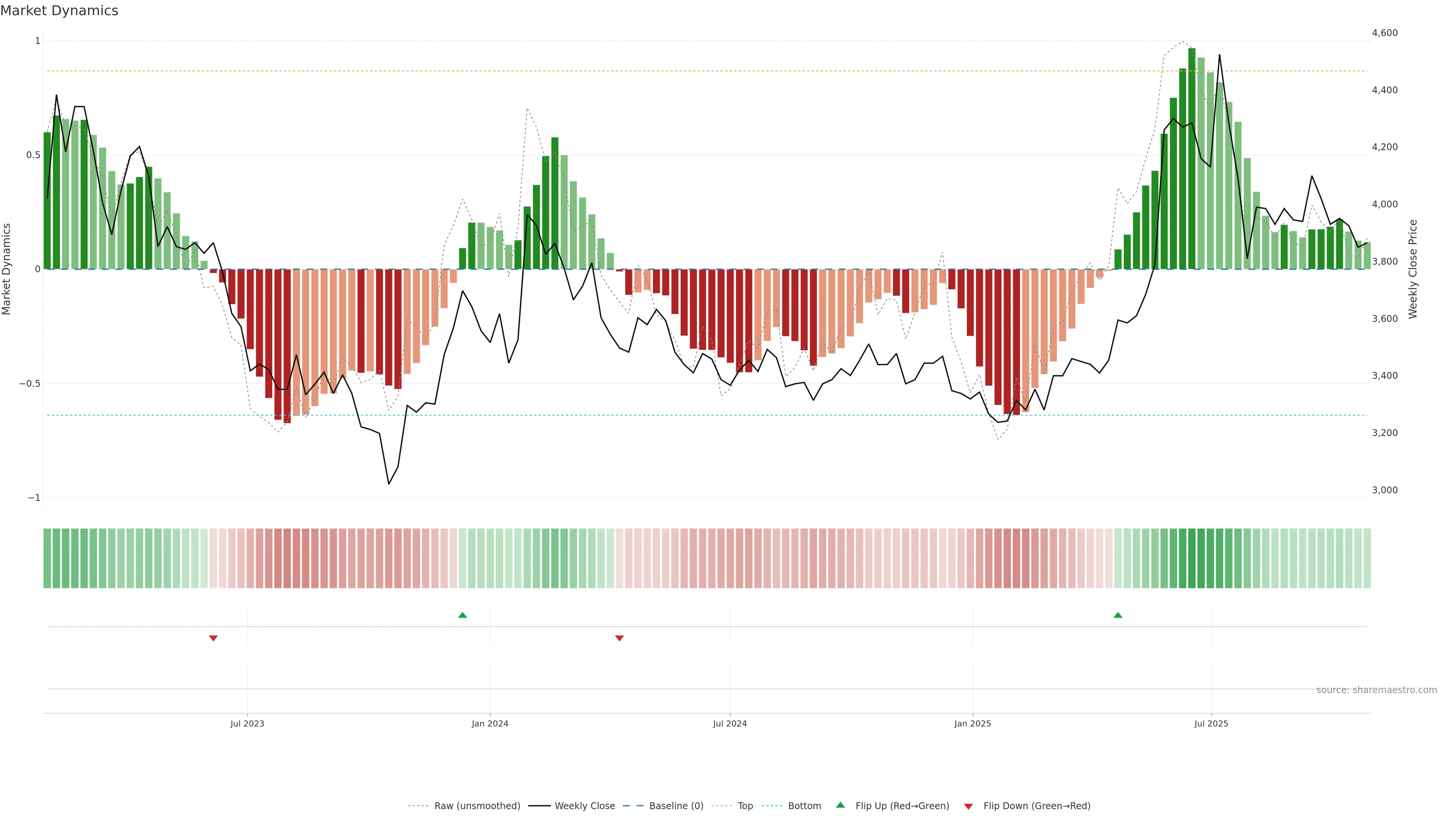
Task: Click red flip-down marker in spring 2024
Action: pyautogui.click(x=620, y=638)
